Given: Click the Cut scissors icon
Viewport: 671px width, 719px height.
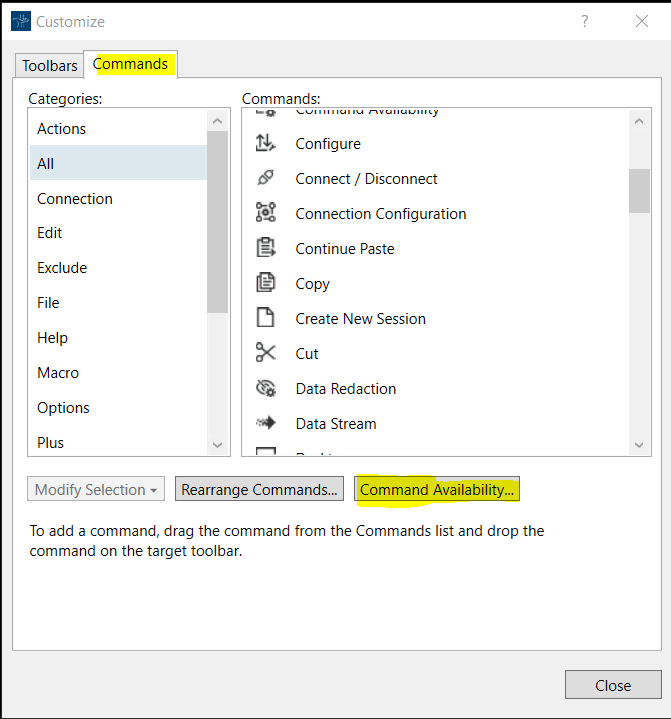Looking at the screenshot, I should pyautogui.click(x=266, y=353).
